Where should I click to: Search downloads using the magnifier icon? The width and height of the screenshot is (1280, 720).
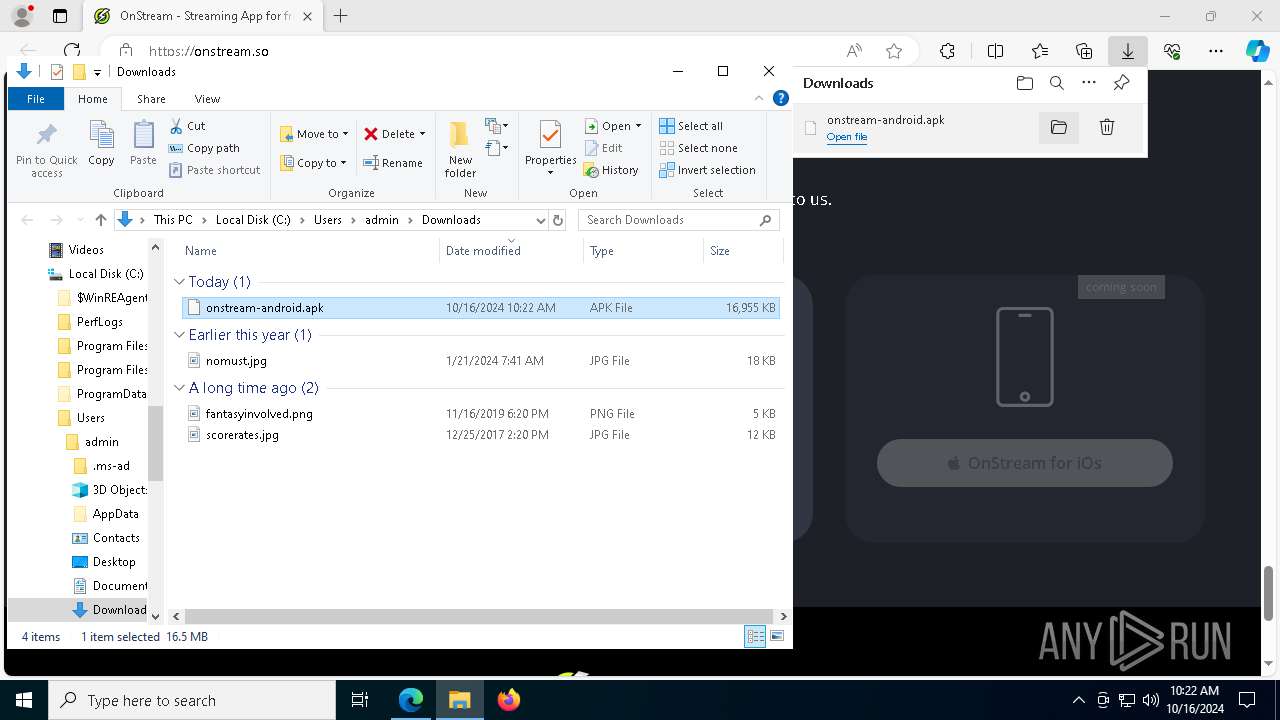[1056, 83]
